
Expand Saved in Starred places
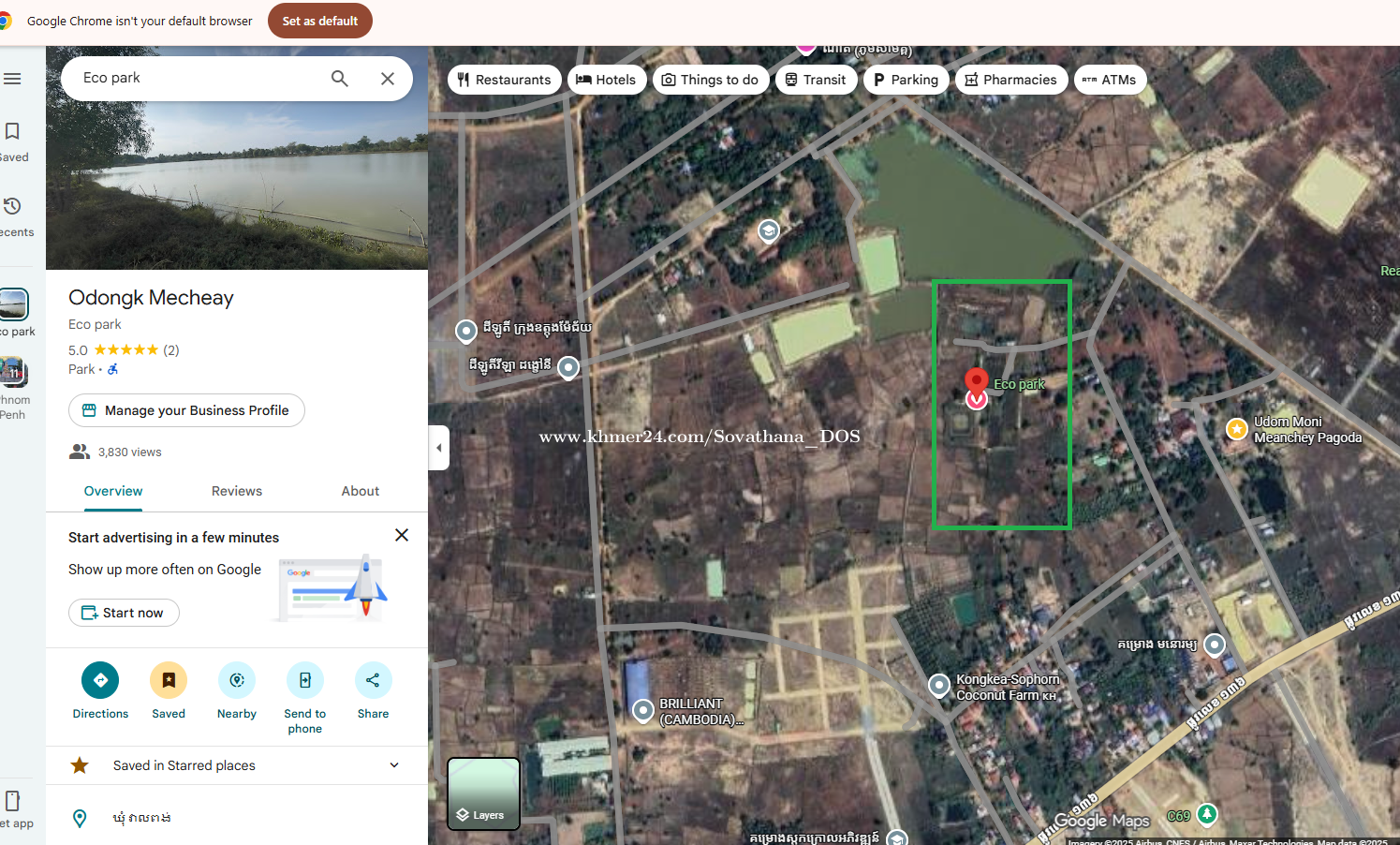(394, 765)
